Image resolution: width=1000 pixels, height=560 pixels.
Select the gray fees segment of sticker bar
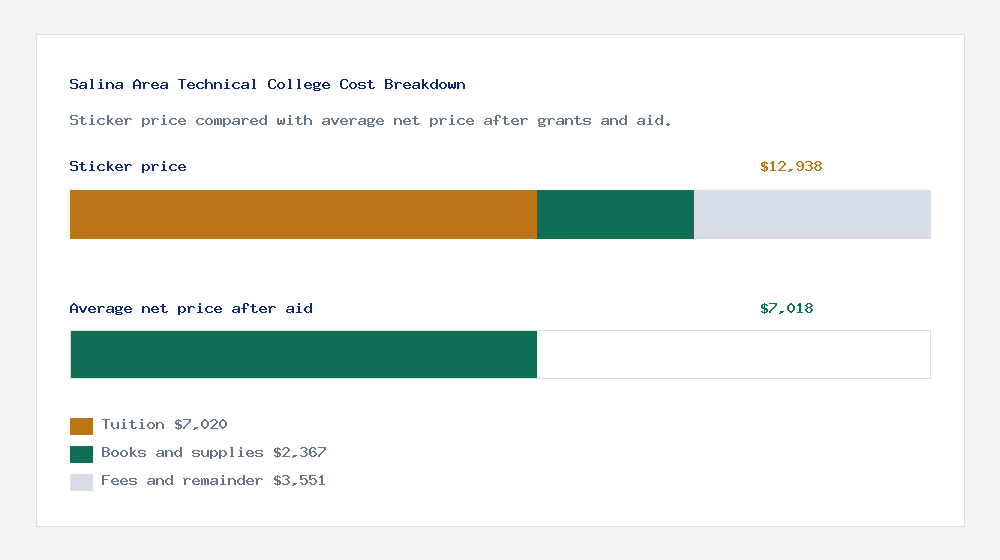pos(812,214)
